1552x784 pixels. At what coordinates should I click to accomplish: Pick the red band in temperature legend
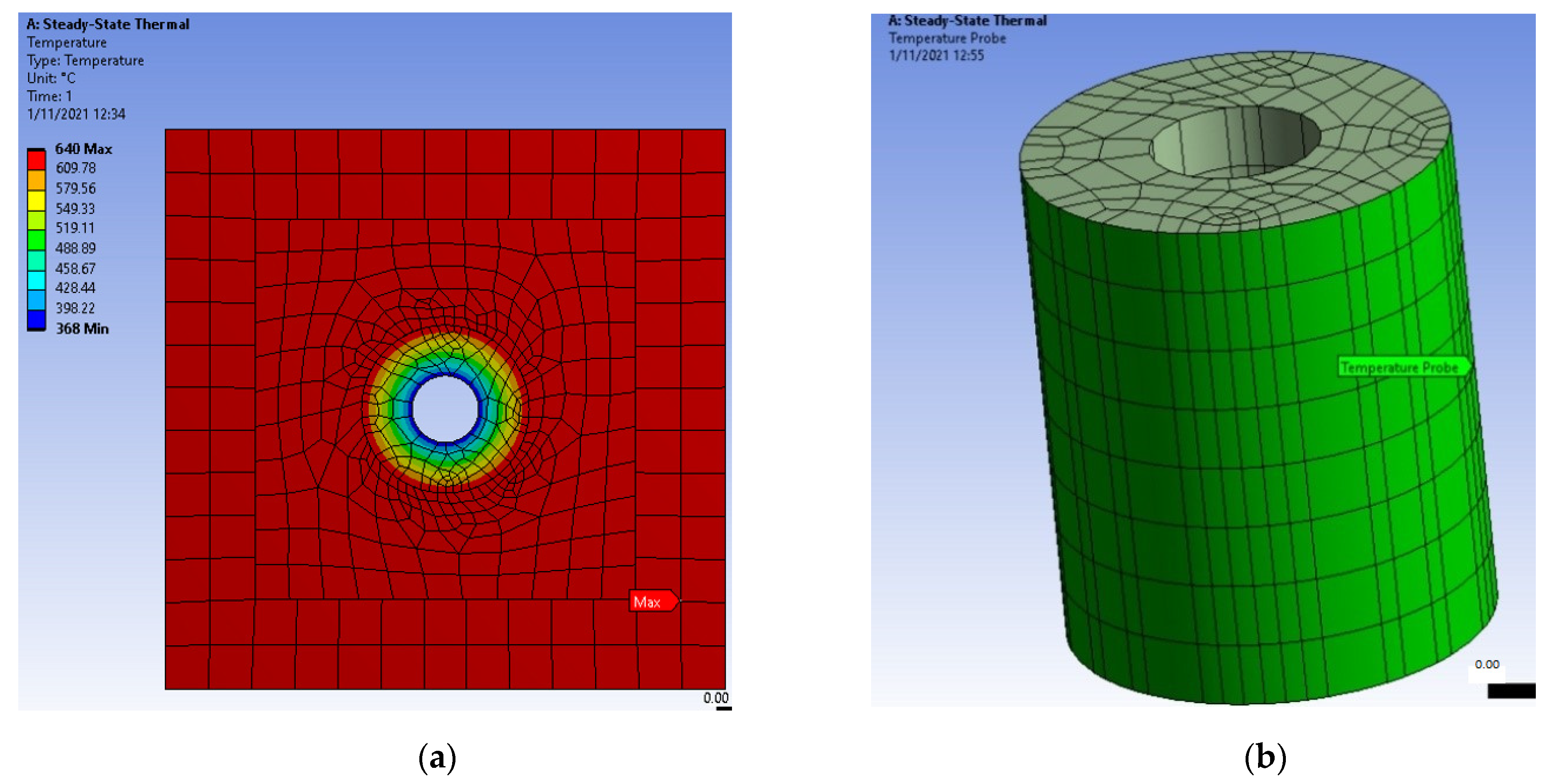(x=36, y=160)
